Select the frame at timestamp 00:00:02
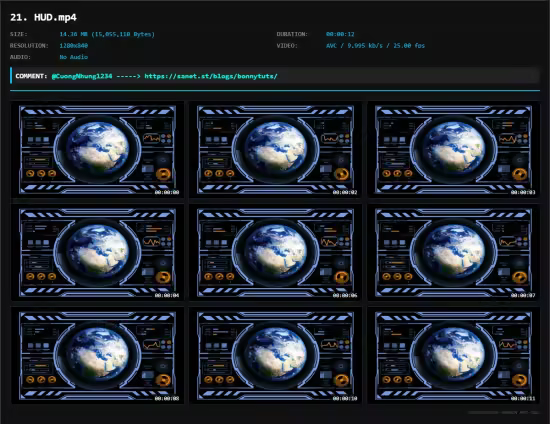Screen dimensions: 550x424 (275, 150)
